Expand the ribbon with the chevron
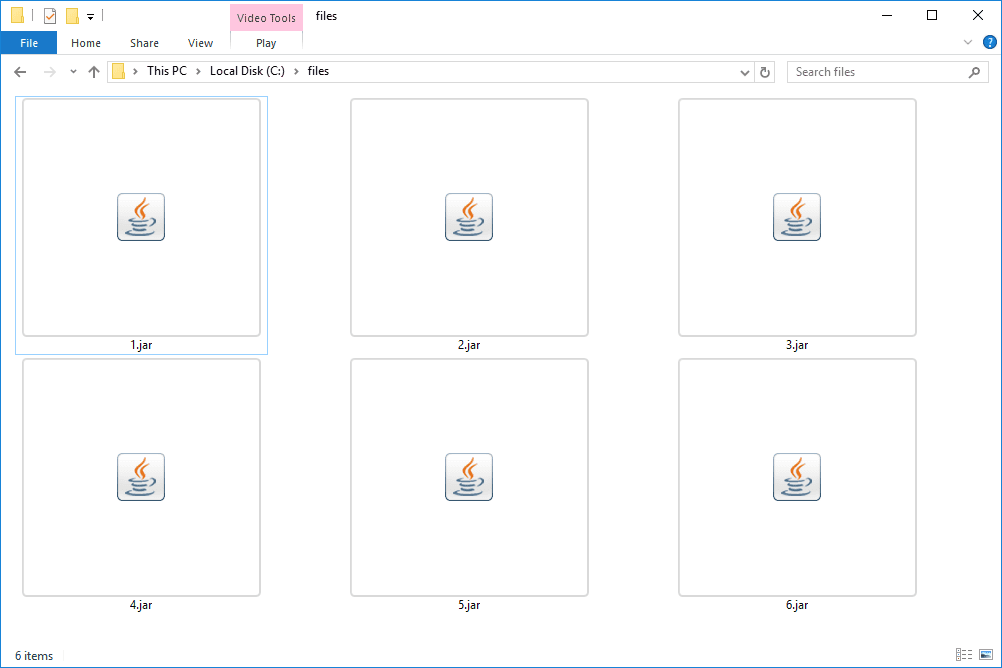This screenshot has height=668, width=1002. 967,43
